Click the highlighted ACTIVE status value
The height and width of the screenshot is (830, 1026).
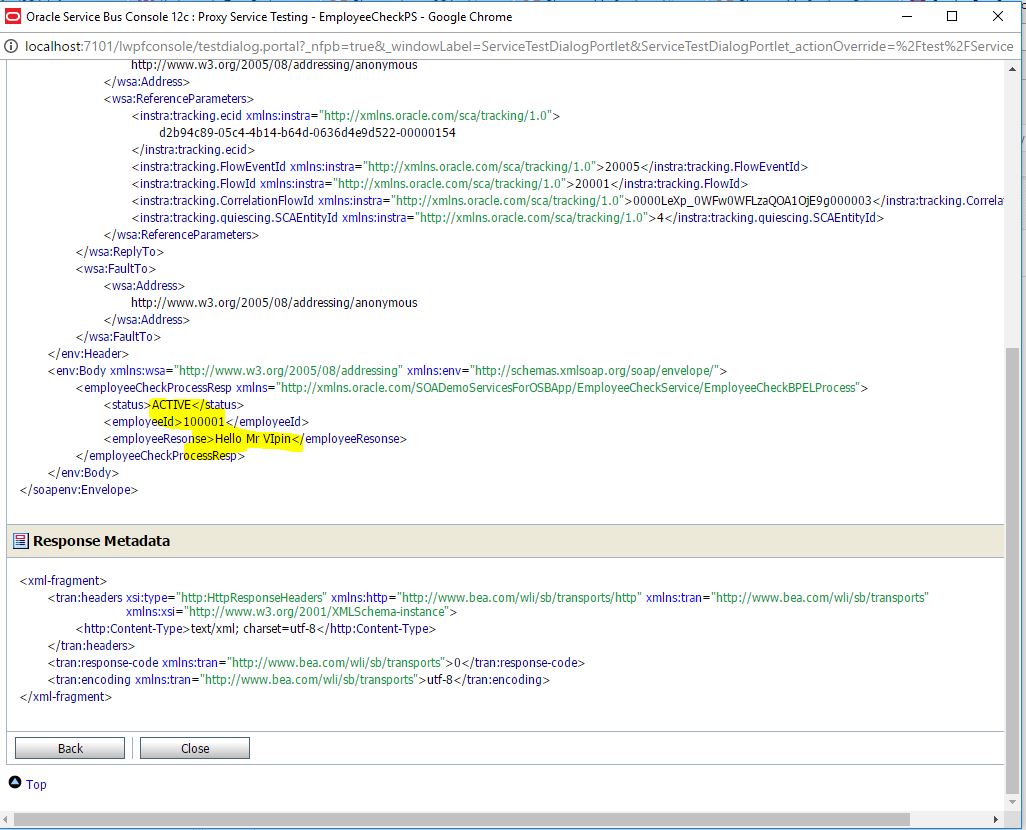171,405
